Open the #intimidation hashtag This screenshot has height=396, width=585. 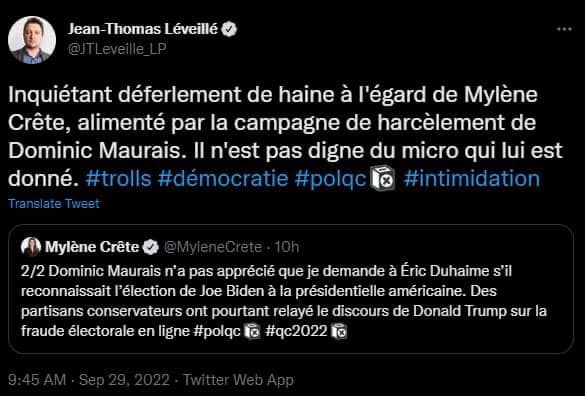(472, 178)
